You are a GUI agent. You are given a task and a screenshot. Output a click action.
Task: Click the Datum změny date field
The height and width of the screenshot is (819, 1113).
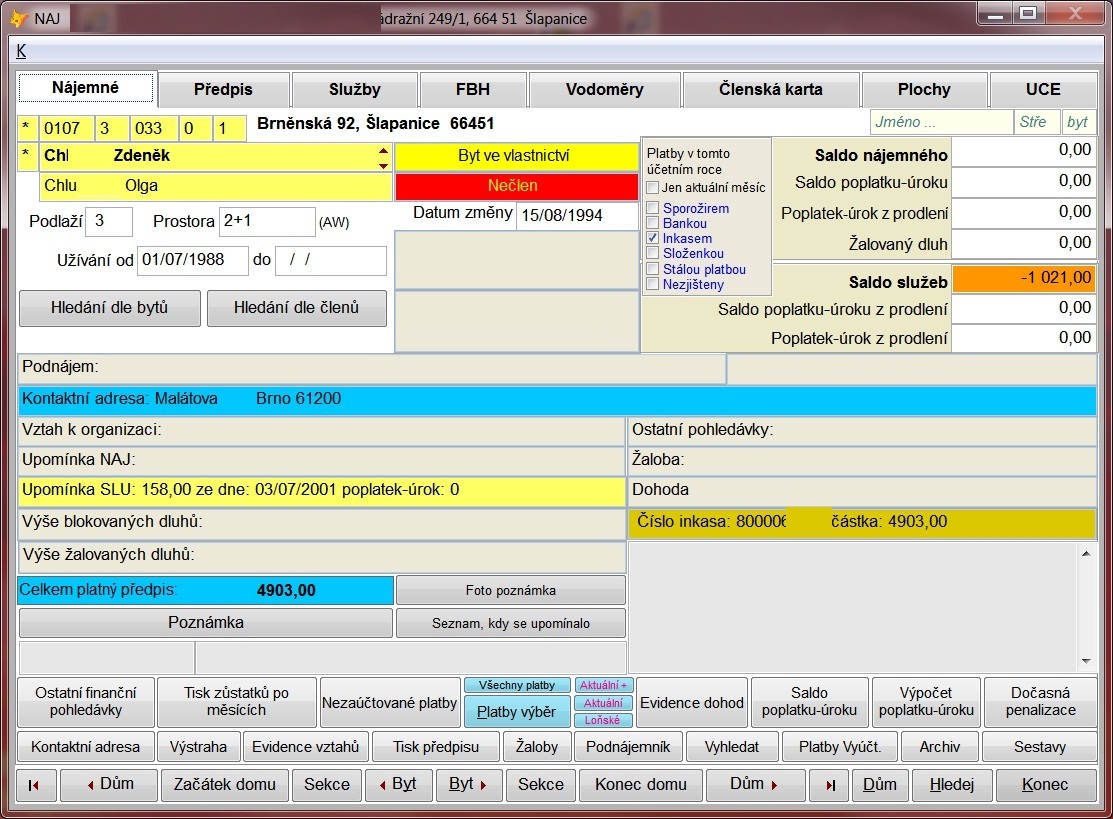576,216
